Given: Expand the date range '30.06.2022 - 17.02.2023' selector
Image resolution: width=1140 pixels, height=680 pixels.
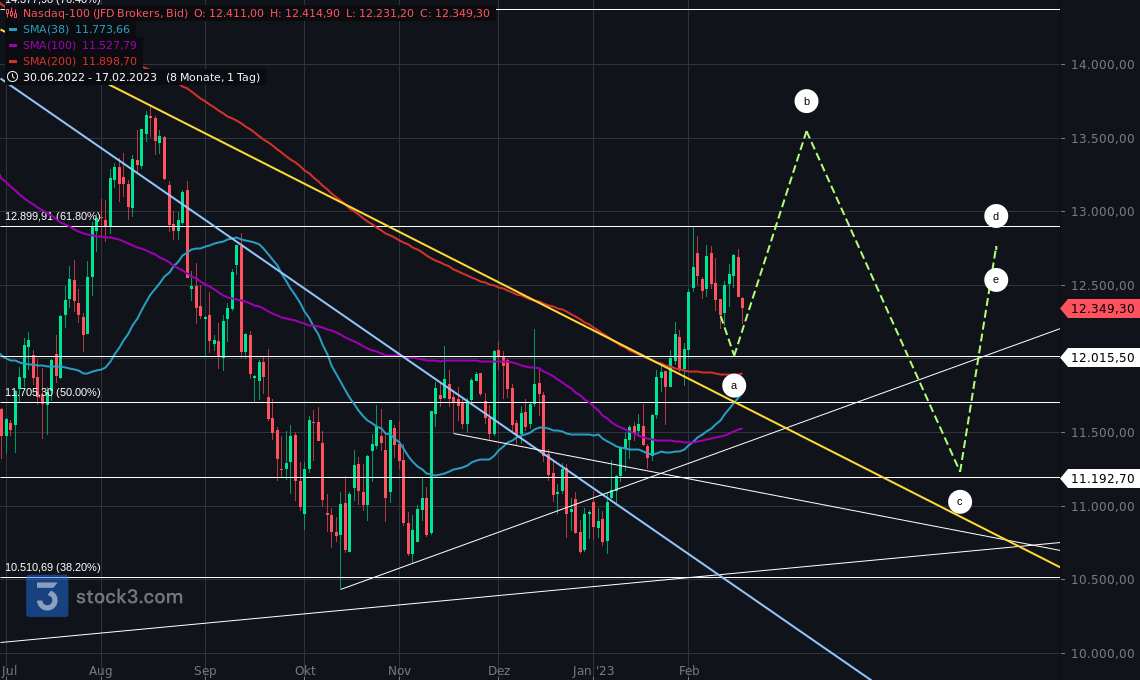Looking at the screenshot, I should [90, 77].
